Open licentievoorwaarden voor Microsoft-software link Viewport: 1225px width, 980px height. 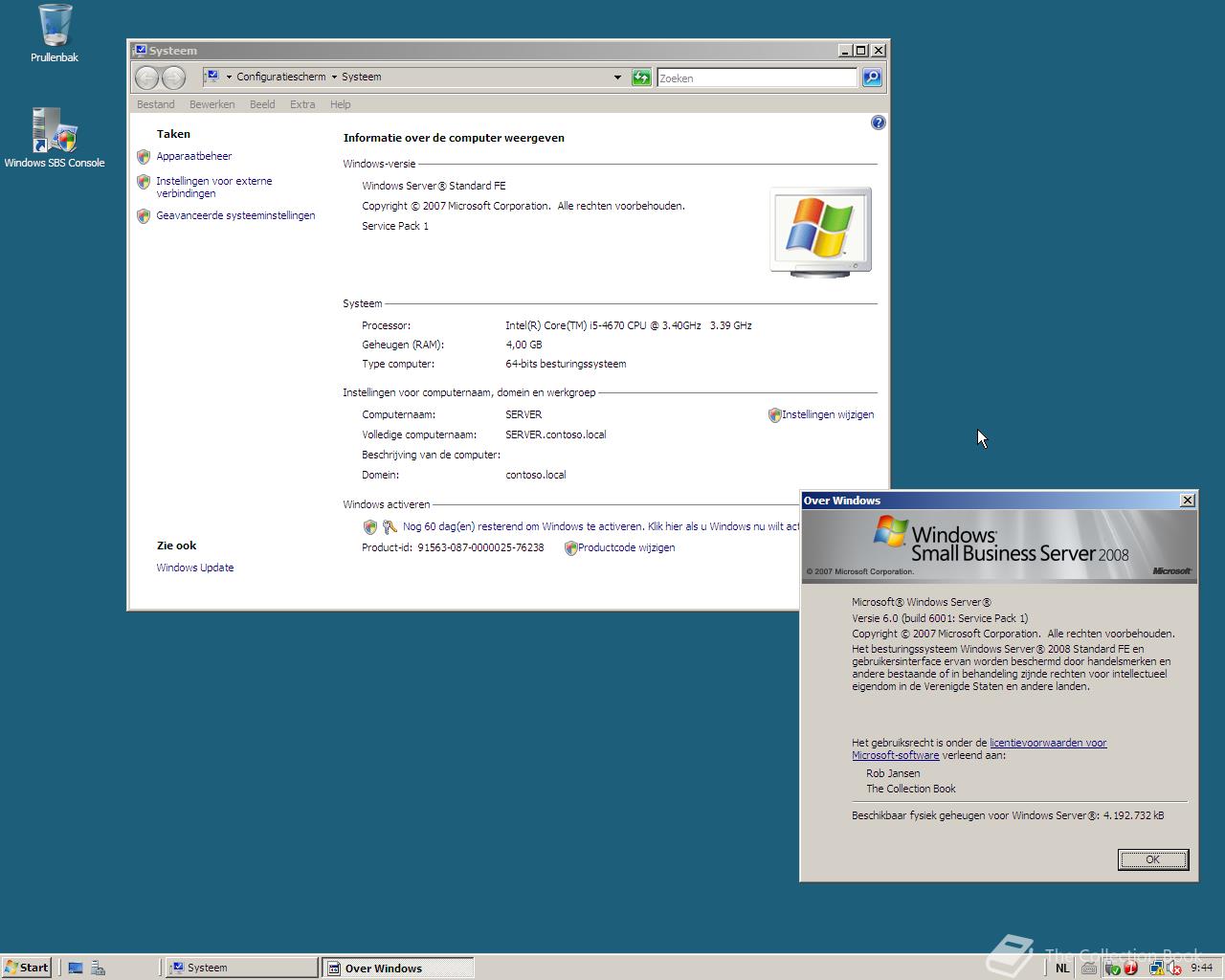coord(979,748)
